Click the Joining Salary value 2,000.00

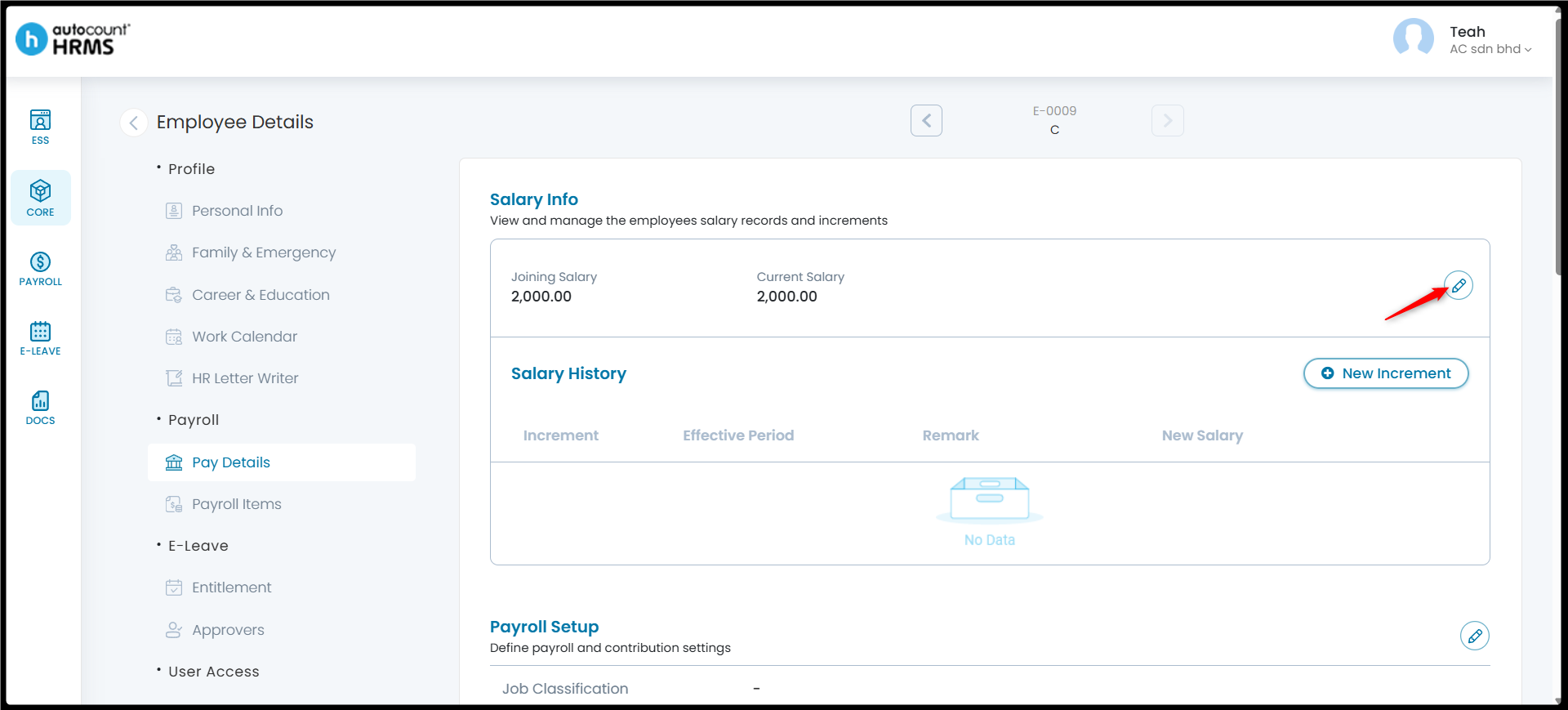[x=541, y=297]
